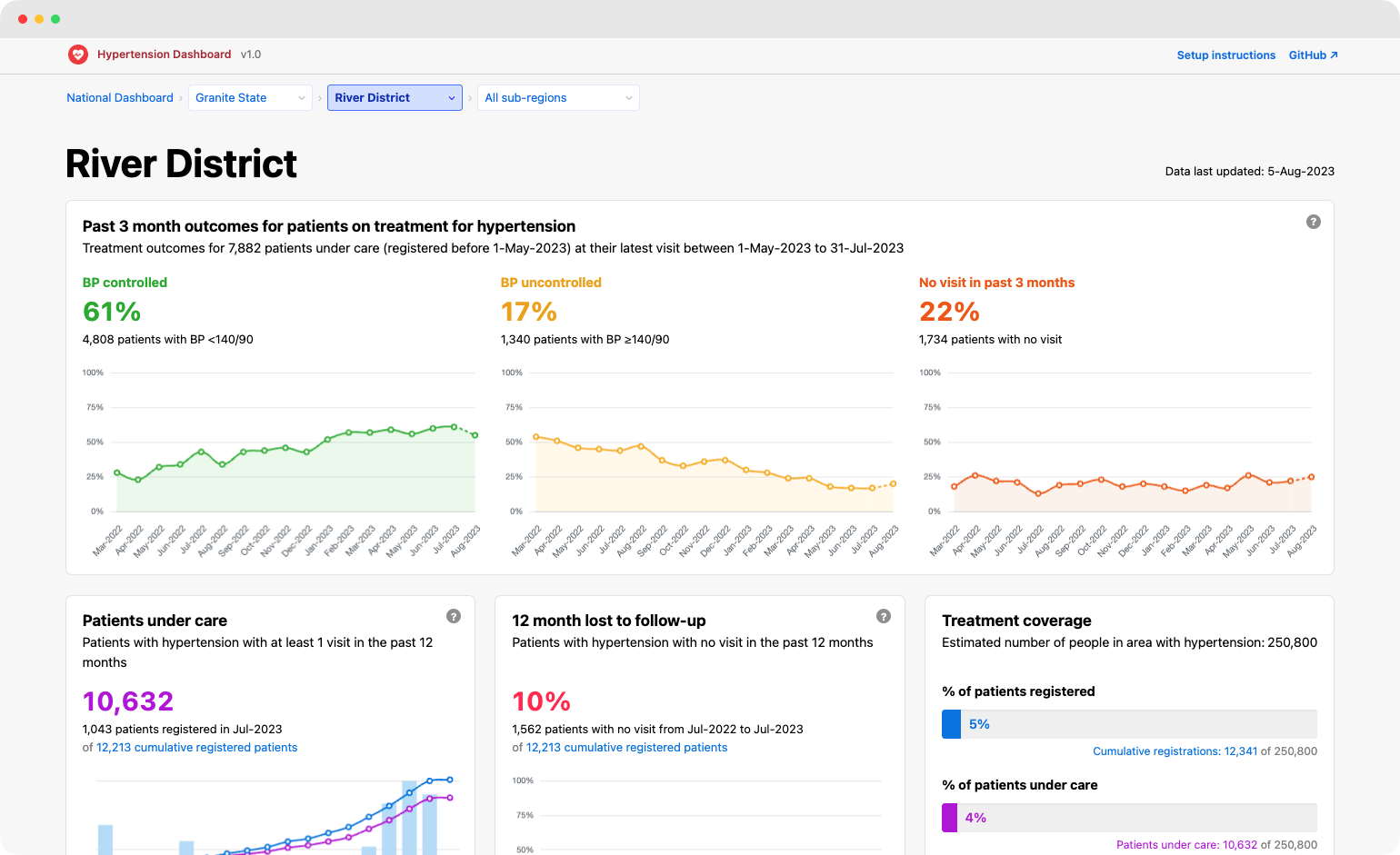Click 1,043 patients registered in Jul-2023 text
Screen dimensions: 1400x855
[x=182, y=730]
